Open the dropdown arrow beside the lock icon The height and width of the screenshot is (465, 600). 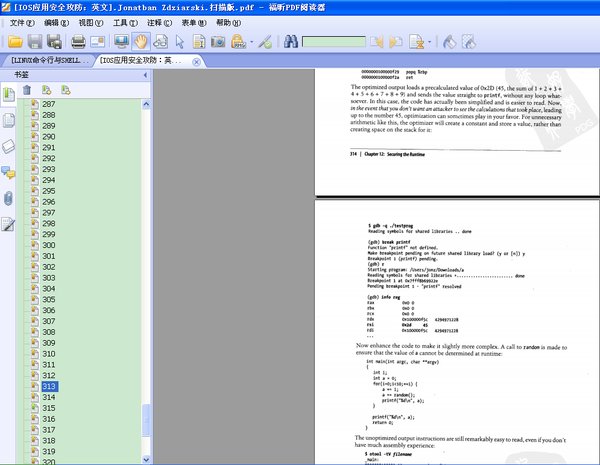tap(254, 43)
